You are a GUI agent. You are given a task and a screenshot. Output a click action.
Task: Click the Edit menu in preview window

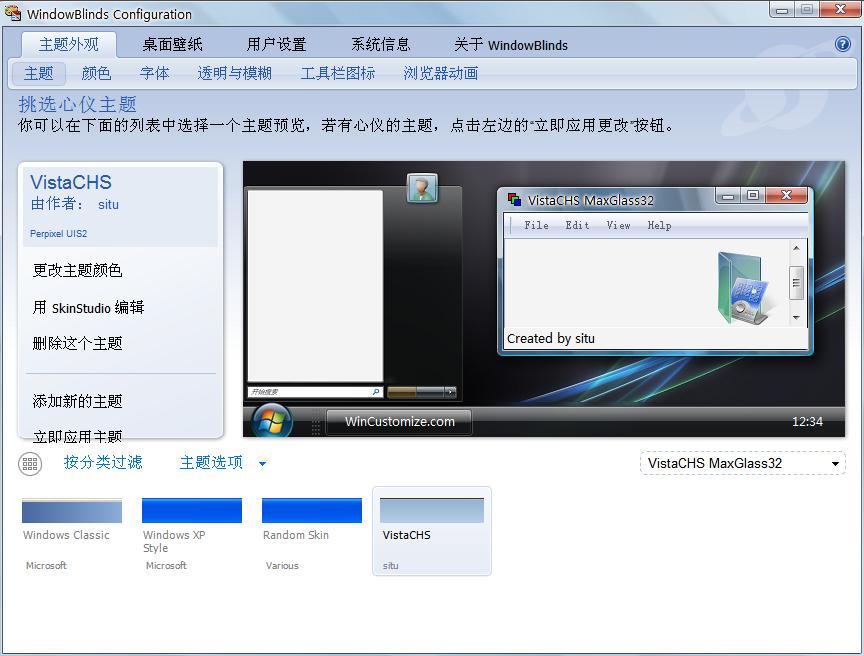577,225
